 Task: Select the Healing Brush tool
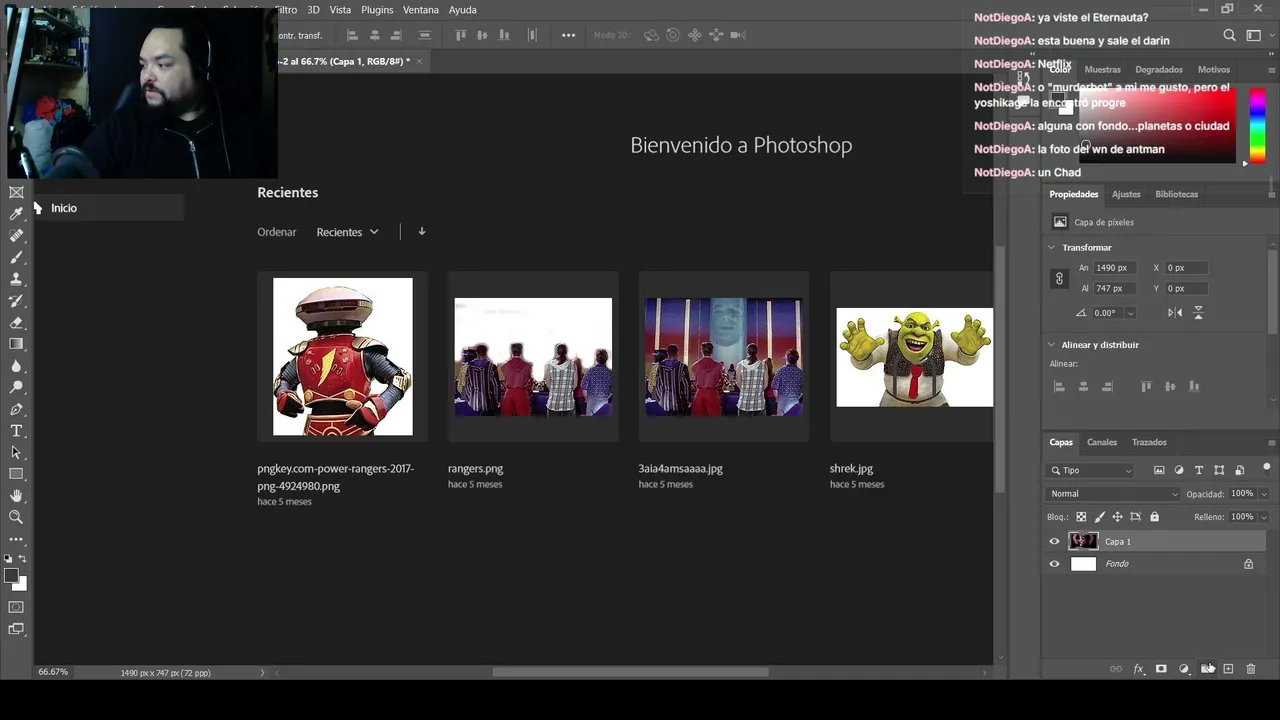click(16, 236)
